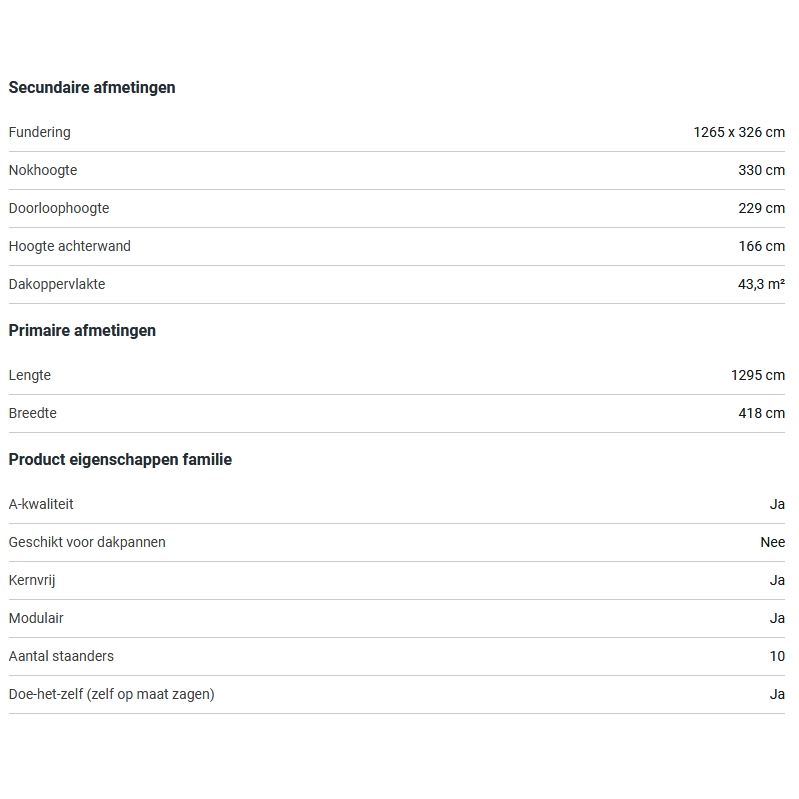Click the 1265 x 326 cm value

pos(738,132)
